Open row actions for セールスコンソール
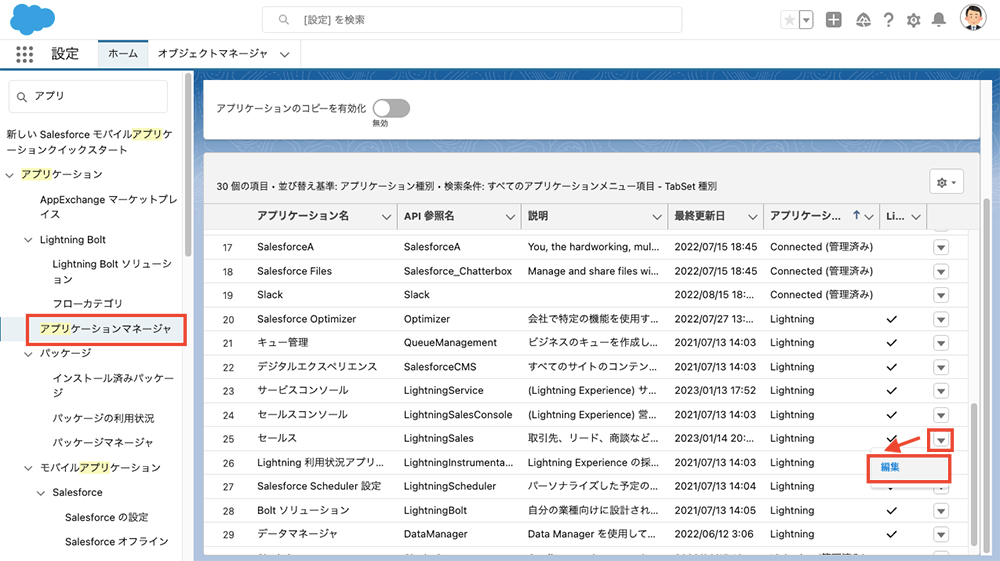This screenshot has width=1000, height=561. (941, 415)
